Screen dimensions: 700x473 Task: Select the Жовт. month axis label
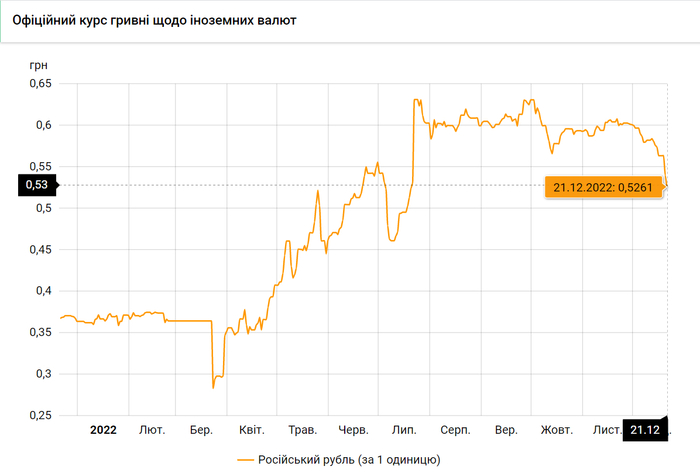click(556, 430)
